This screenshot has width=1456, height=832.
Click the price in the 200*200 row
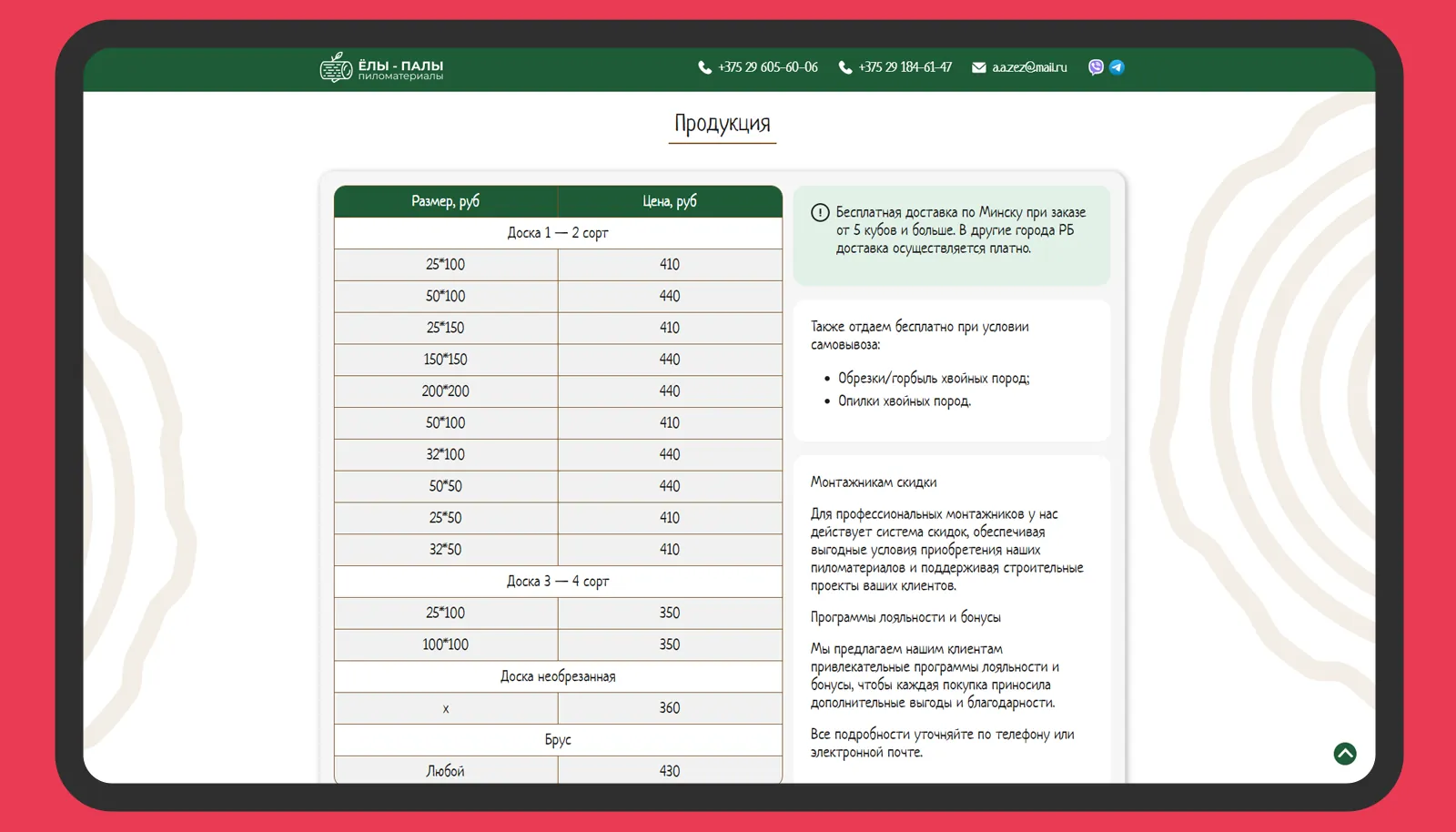point(670,391)
